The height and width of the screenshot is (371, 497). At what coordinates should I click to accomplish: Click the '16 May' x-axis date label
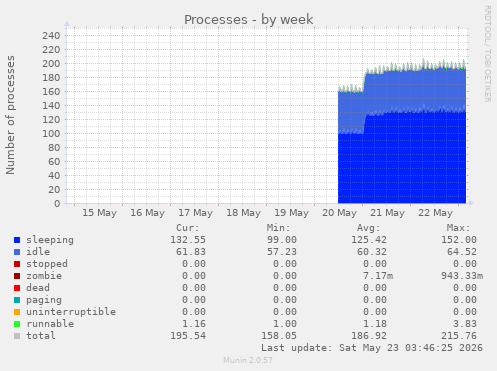click(147, 213)
